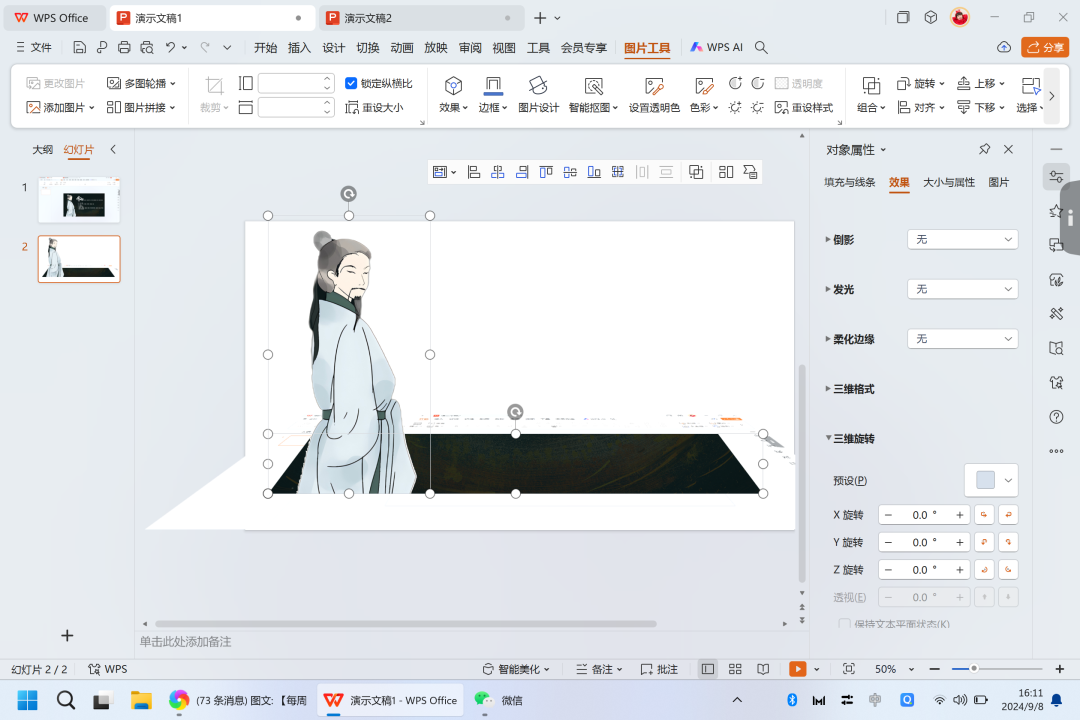The image size is (1080, 720).
Task: Click the help question mark in right sidebar
Action: click(x=1056, y=417)
